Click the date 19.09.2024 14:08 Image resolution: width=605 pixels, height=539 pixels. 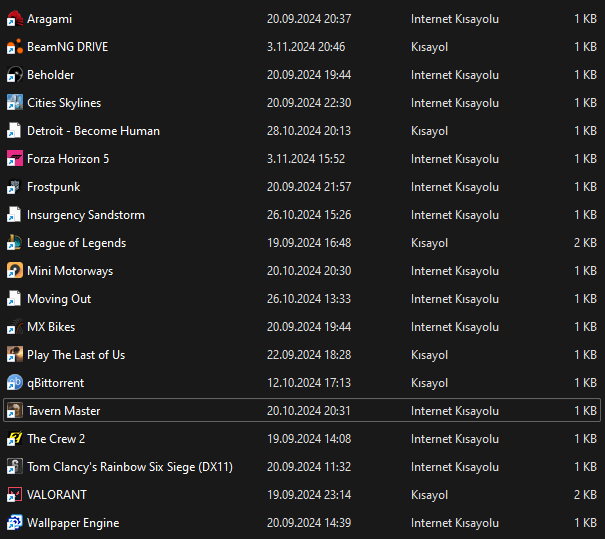coord(309,439)
